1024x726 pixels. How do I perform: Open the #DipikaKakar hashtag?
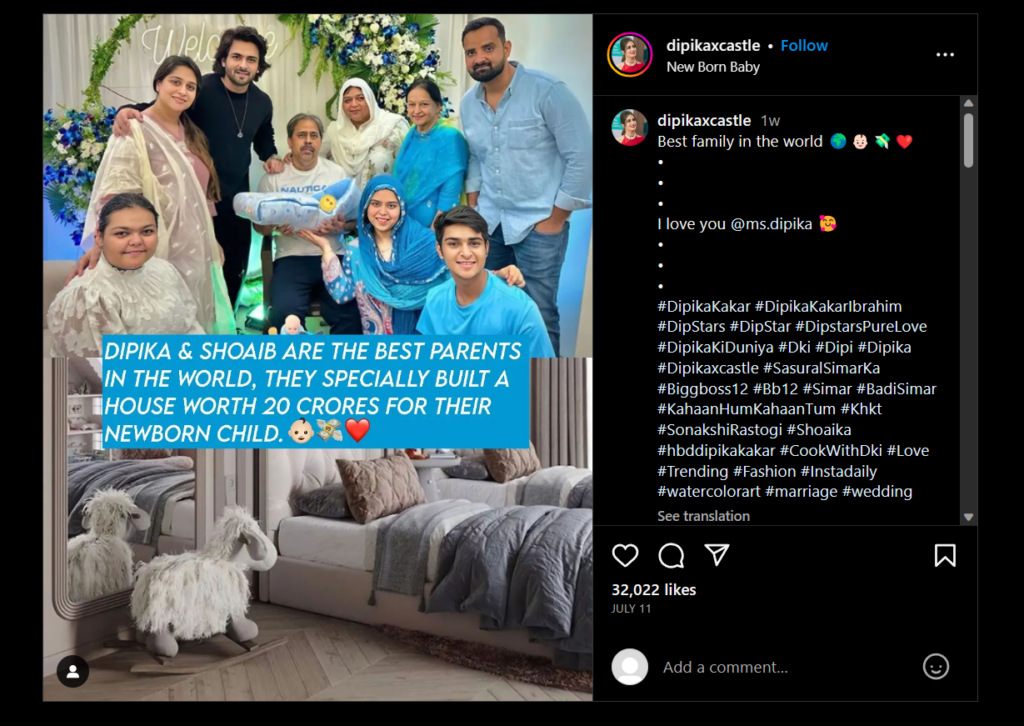pyautogui.click(x=704, y=306)
